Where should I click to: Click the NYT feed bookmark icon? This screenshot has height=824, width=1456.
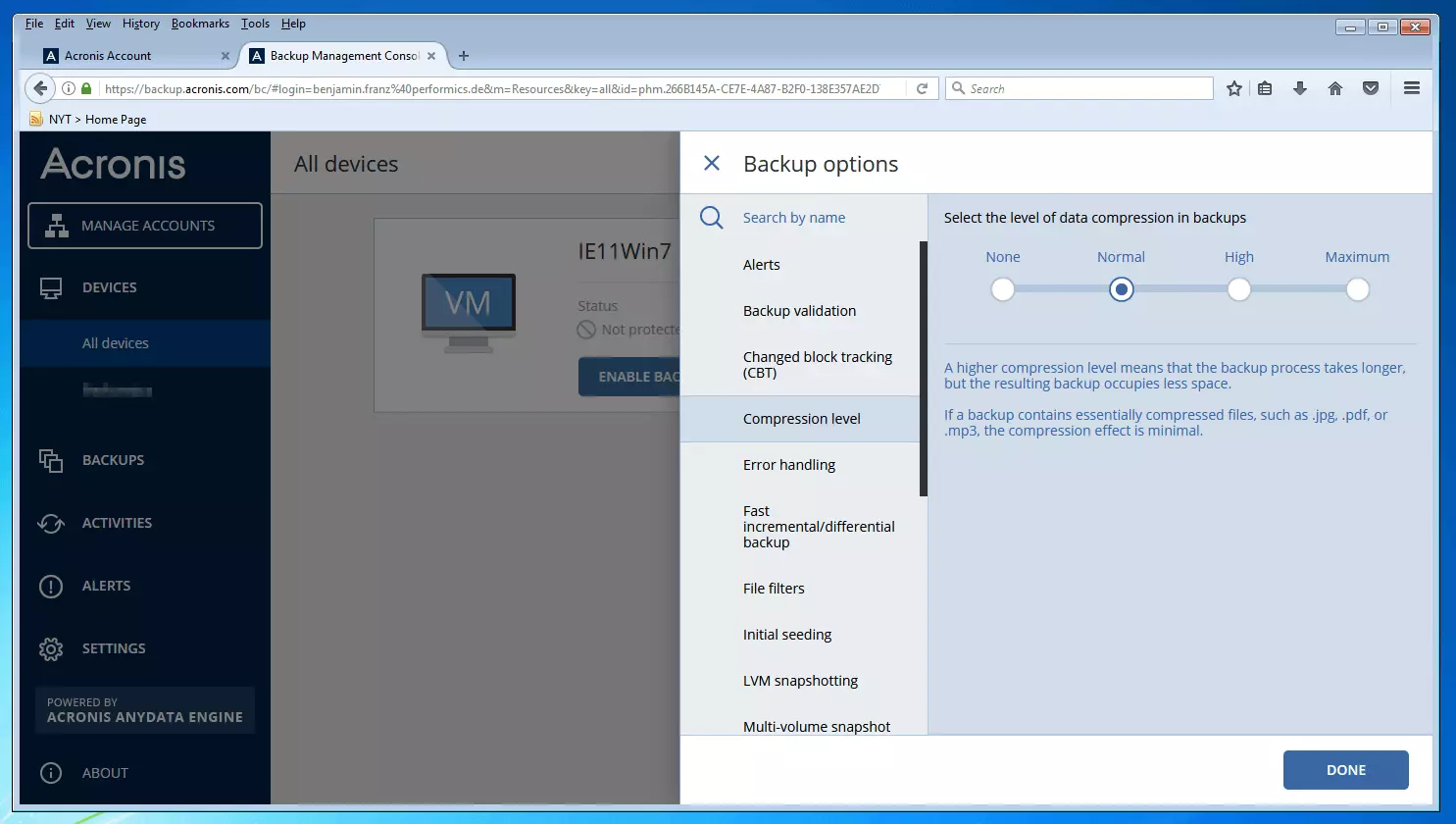(36, 119)
